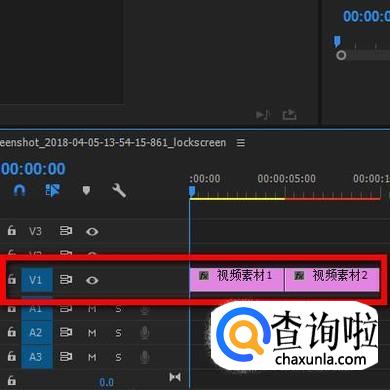Toggle the lock on the master track
The image size is (390, 390).
(12, 380)
